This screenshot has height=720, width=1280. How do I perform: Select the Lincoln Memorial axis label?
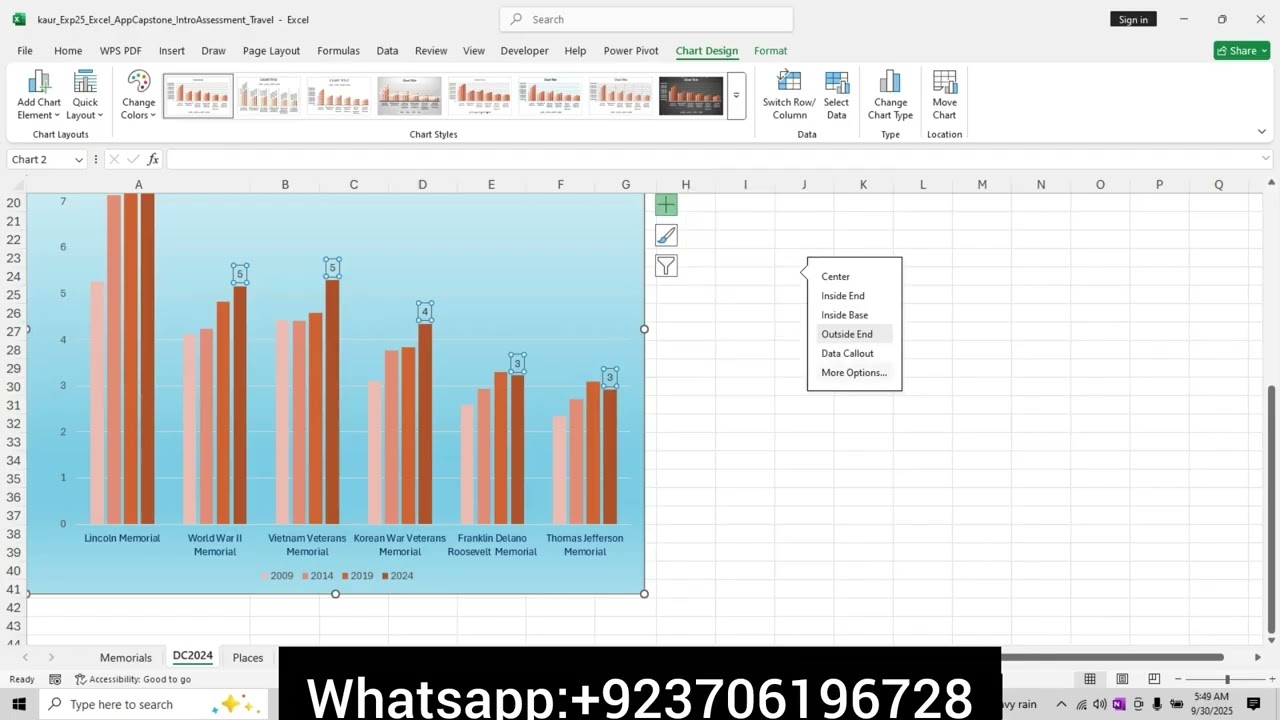point(122,538)
